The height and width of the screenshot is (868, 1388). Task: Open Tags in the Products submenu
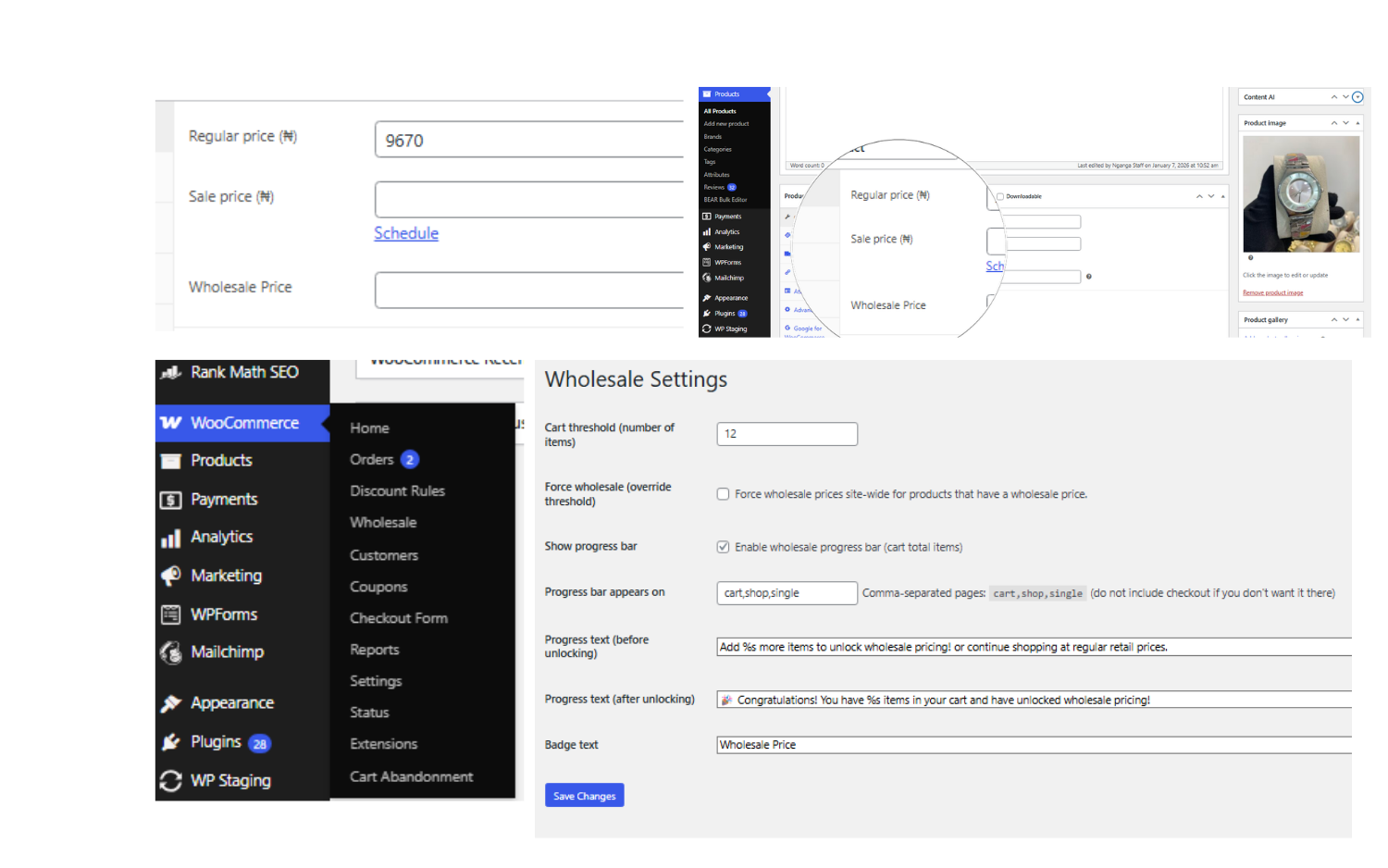click(x=710, y=162)
